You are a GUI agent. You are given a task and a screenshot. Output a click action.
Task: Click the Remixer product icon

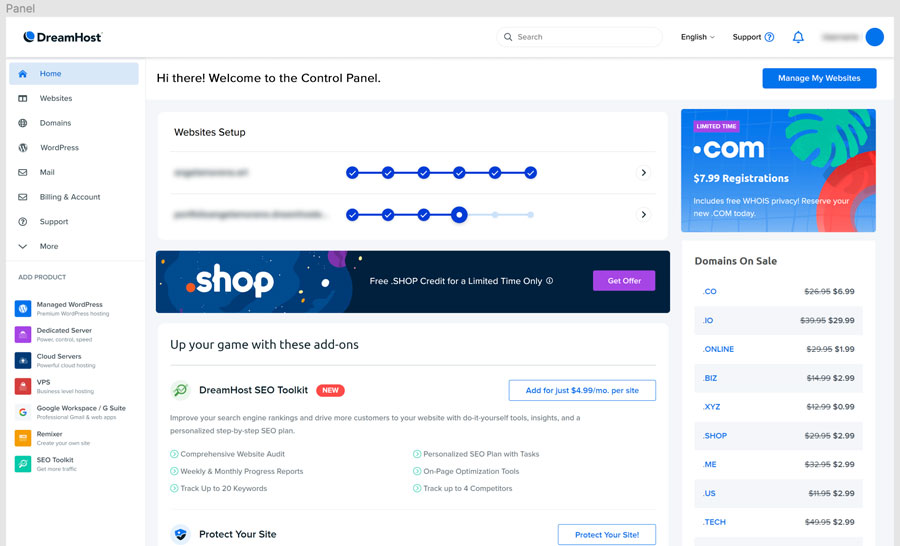23,438
